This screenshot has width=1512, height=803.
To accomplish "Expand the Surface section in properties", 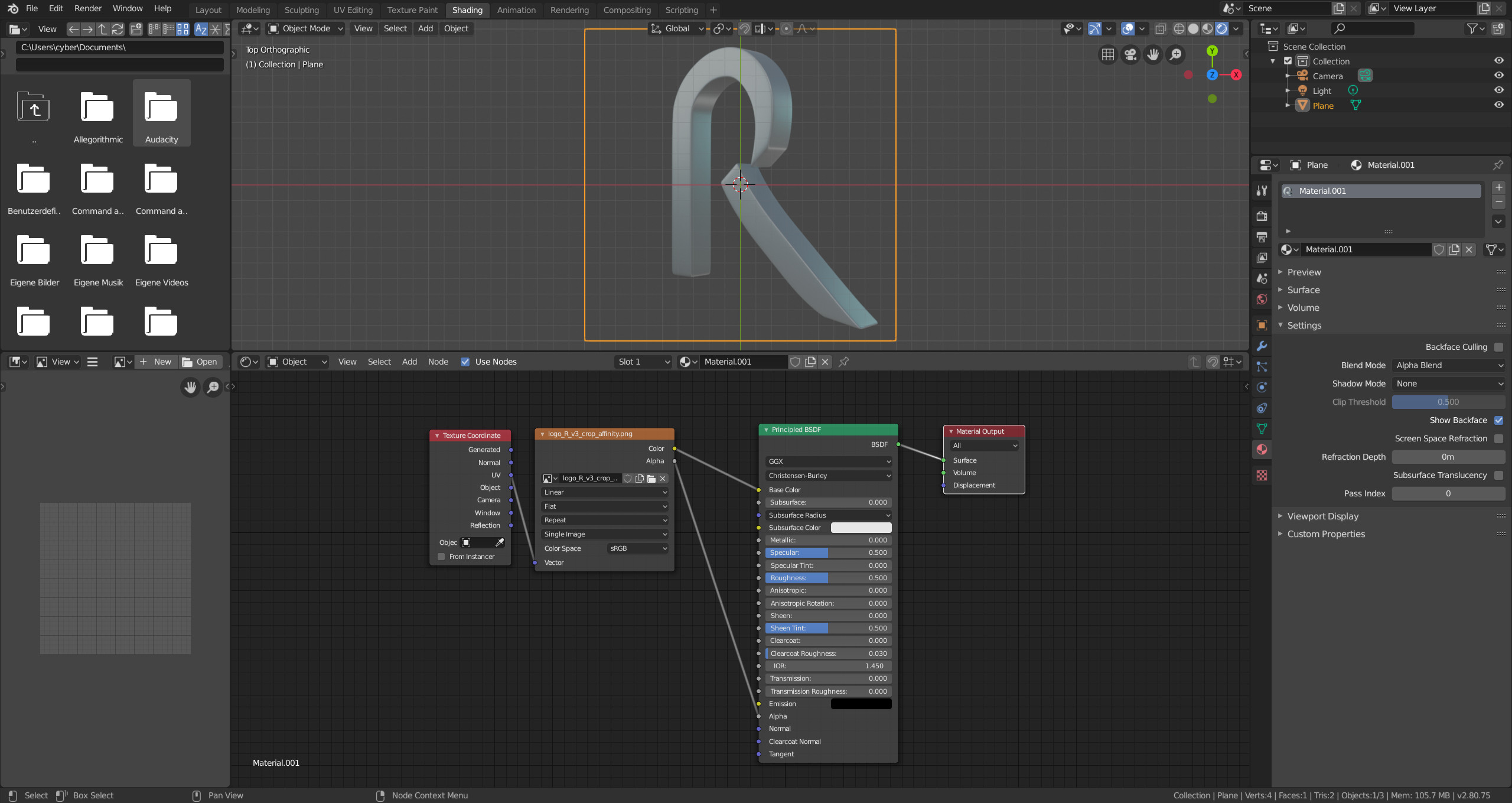I will tap(1303, 289).
